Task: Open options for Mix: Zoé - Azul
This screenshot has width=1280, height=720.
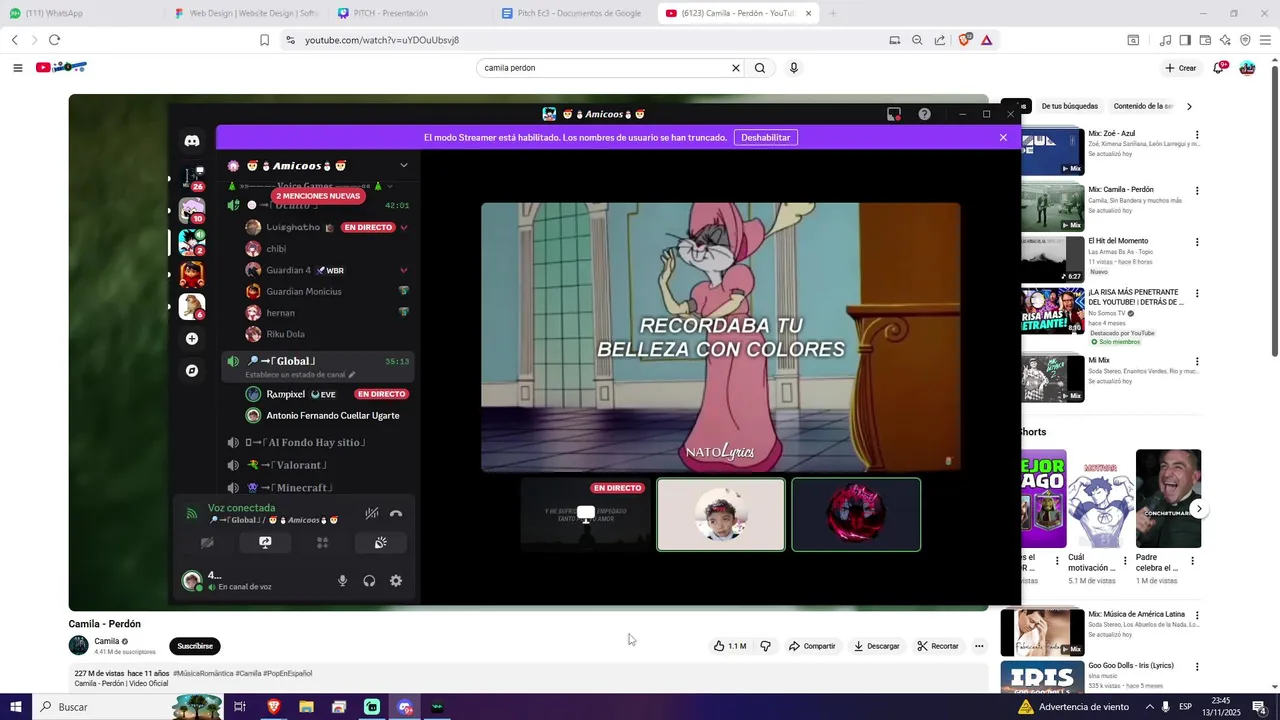Action: pyautogui.click(x=1197, y=135)
